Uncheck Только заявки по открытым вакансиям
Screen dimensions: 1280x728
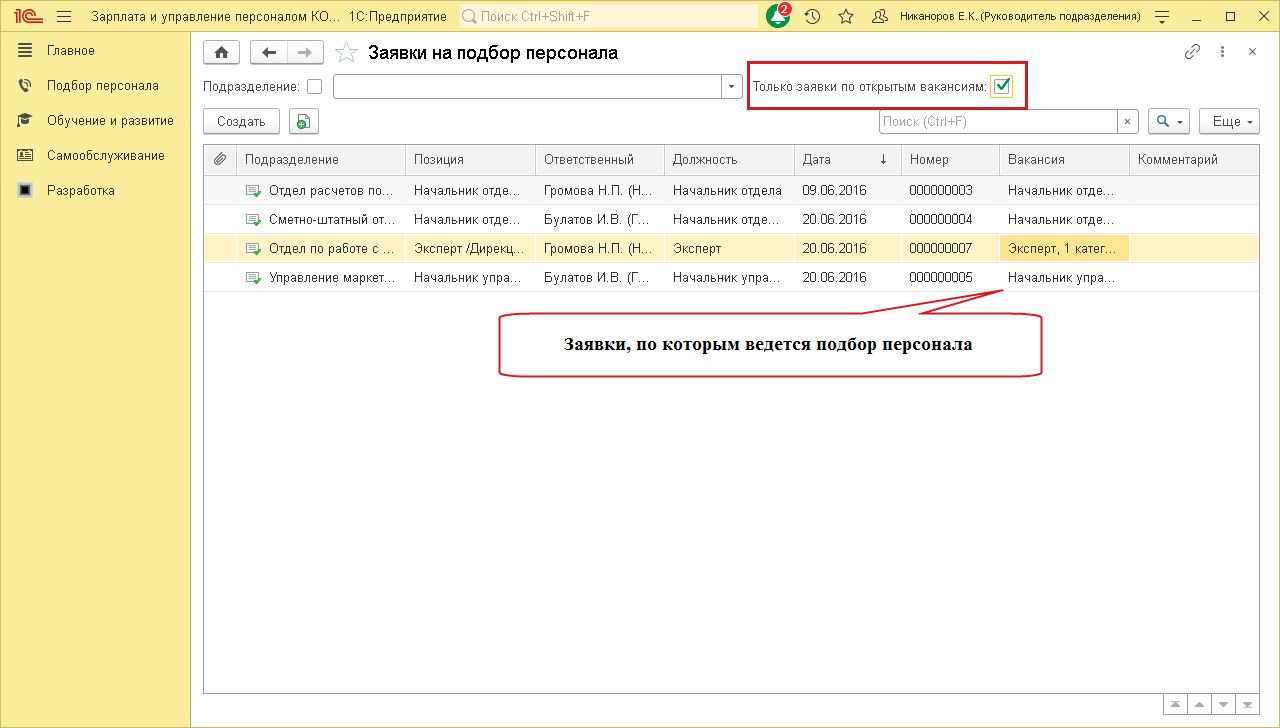pos(1001,87)
